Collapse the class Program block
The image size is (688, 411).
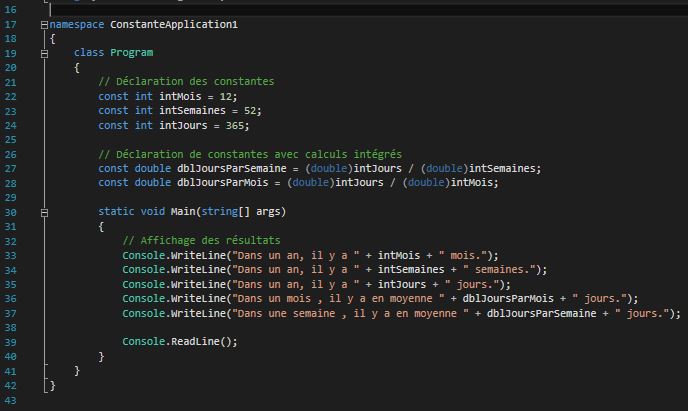click(44, 54)
